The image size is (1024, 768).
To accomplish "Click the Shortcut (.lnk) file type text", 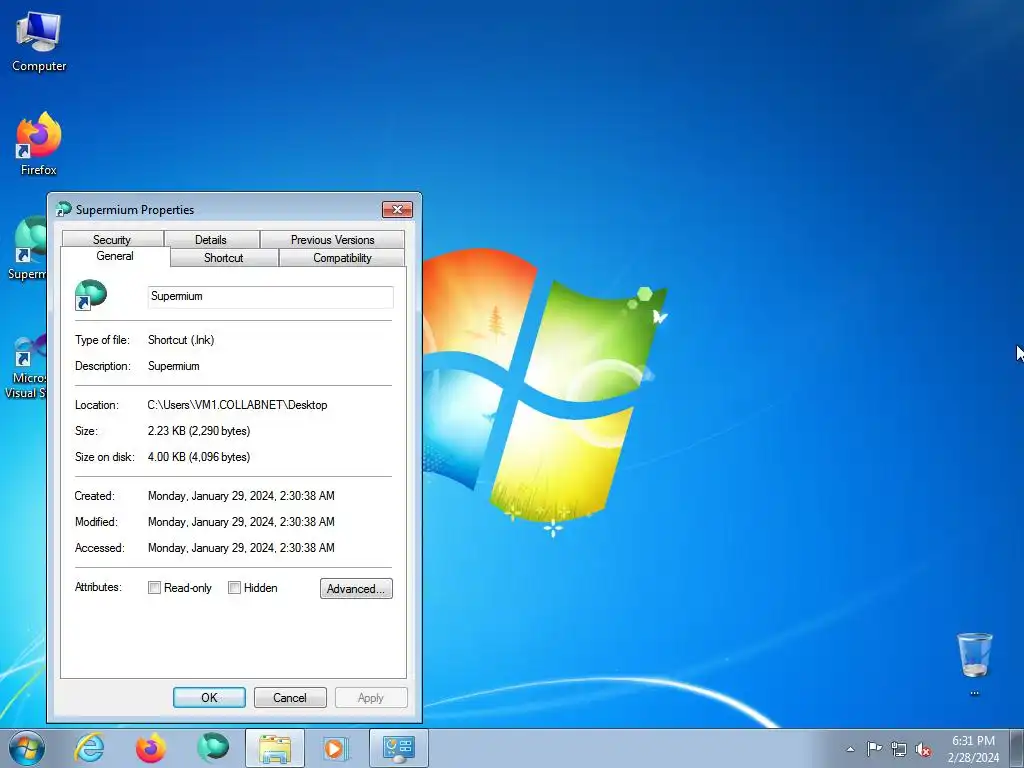I will [181, 340].
